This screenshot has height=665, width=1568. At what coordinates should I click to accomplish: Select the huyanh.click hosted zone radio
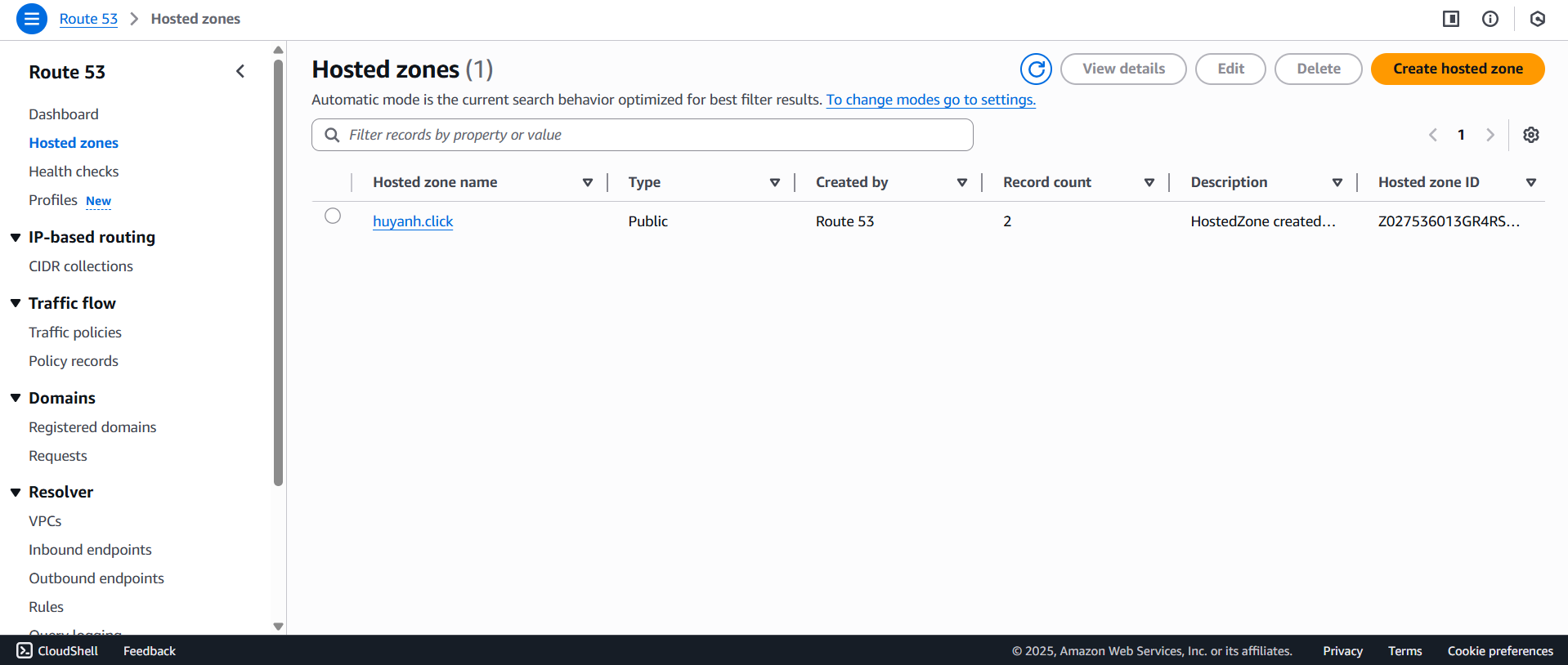(x=333, y=216)
